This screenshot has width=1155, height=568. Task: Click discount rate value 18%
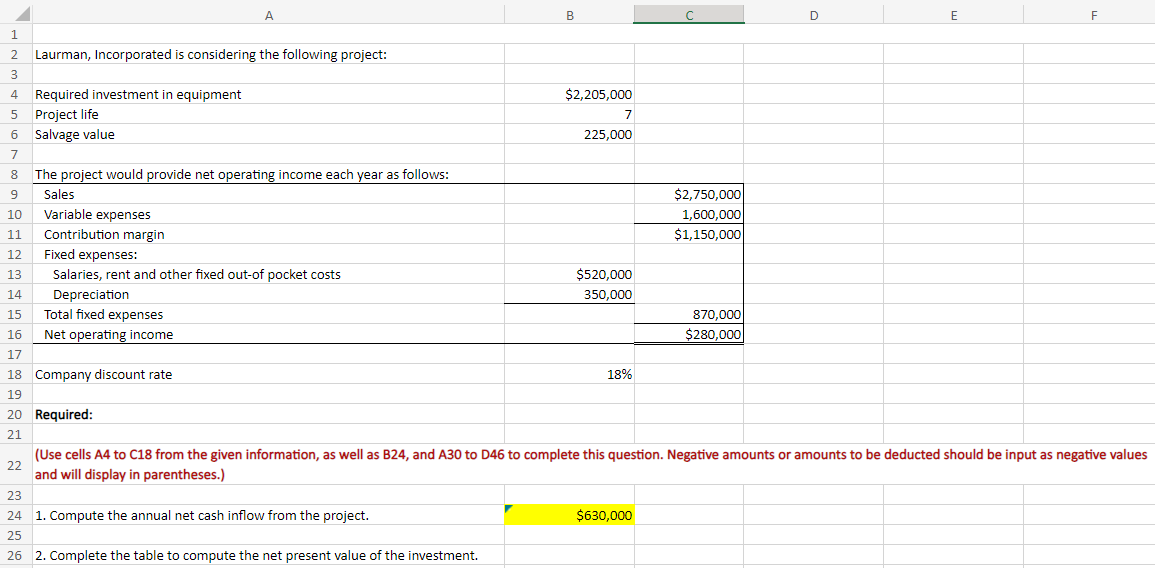(569, 374)
